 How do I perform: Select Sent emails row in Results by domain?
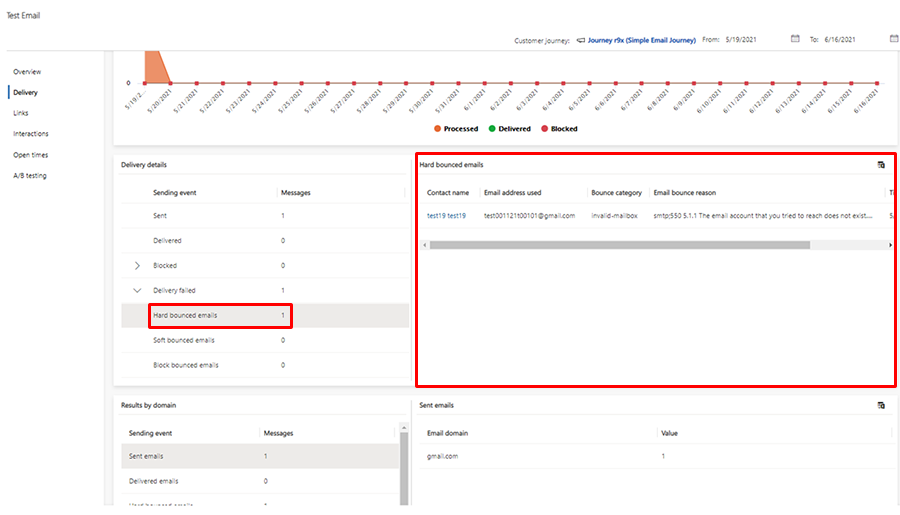pyautogui.click(x=260, y=456)
